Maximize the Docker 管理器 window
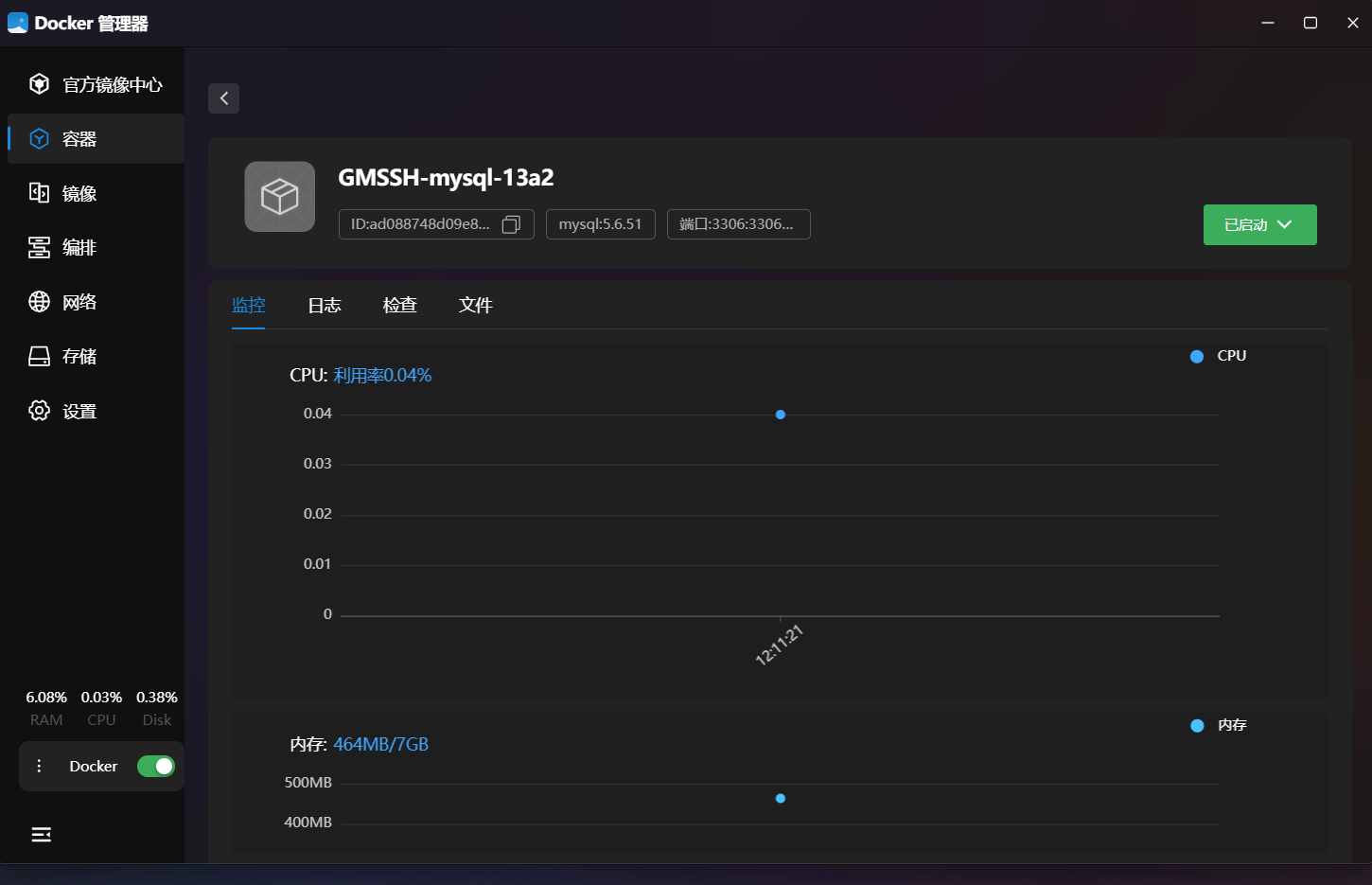The height and width of the screenshot is (885, 1372). point(1310,23)
